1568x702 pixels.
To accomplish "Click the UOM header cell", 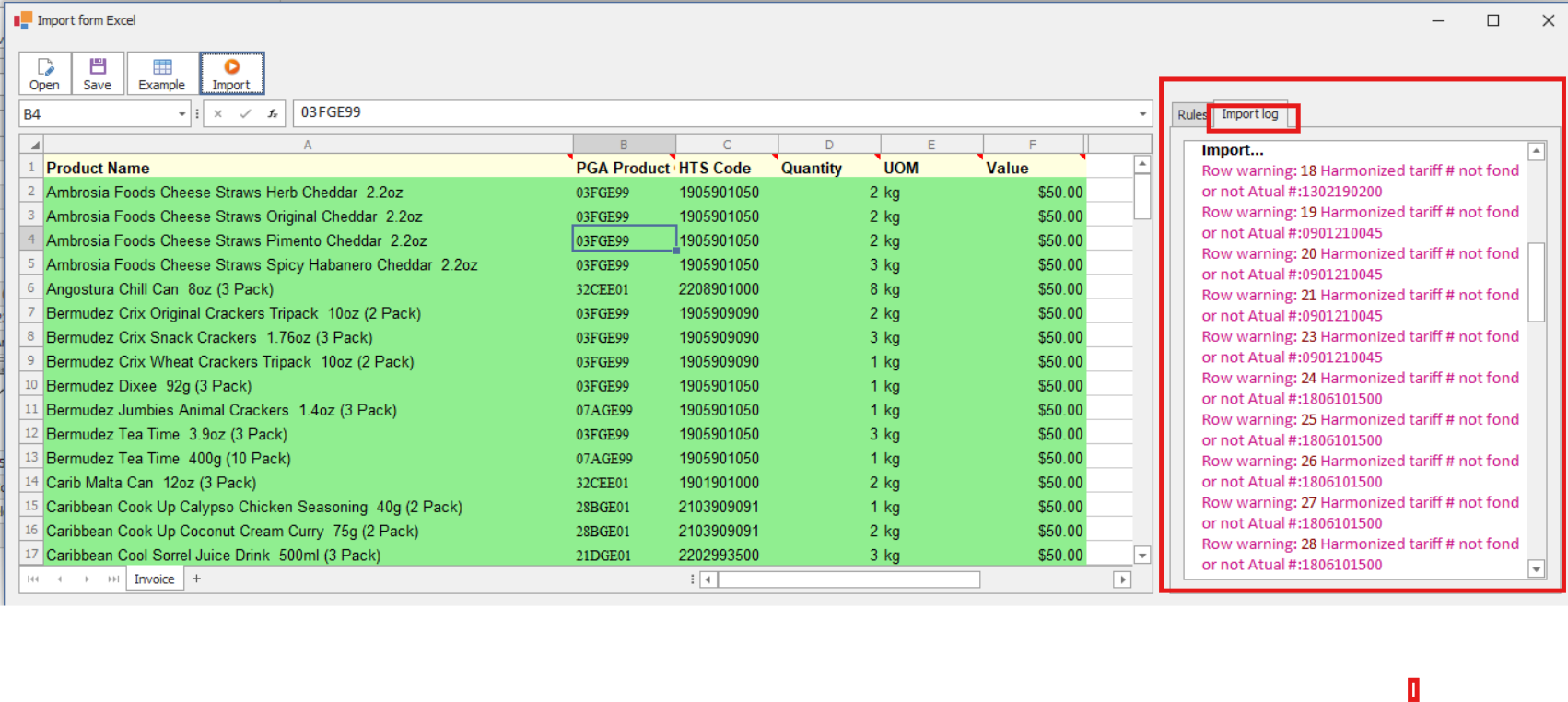I will pyautogui.click(x=931, y=168).
